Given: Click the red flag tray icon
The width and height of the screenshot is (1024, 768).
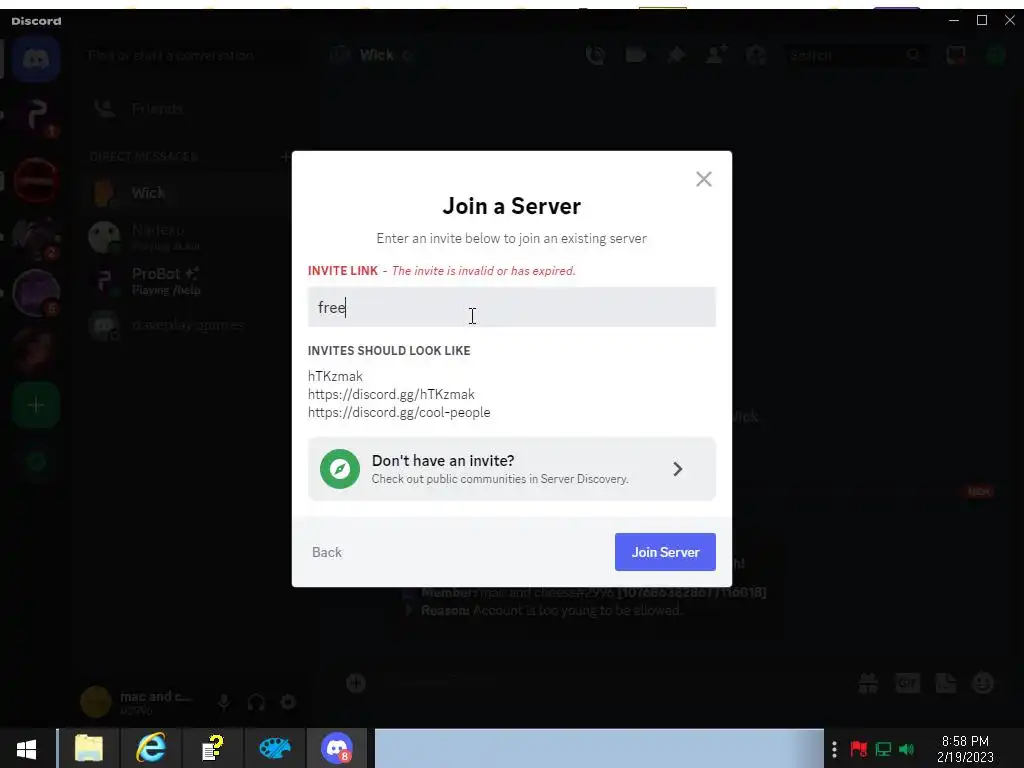Looking at the screenshot, I should coord(859,749).
